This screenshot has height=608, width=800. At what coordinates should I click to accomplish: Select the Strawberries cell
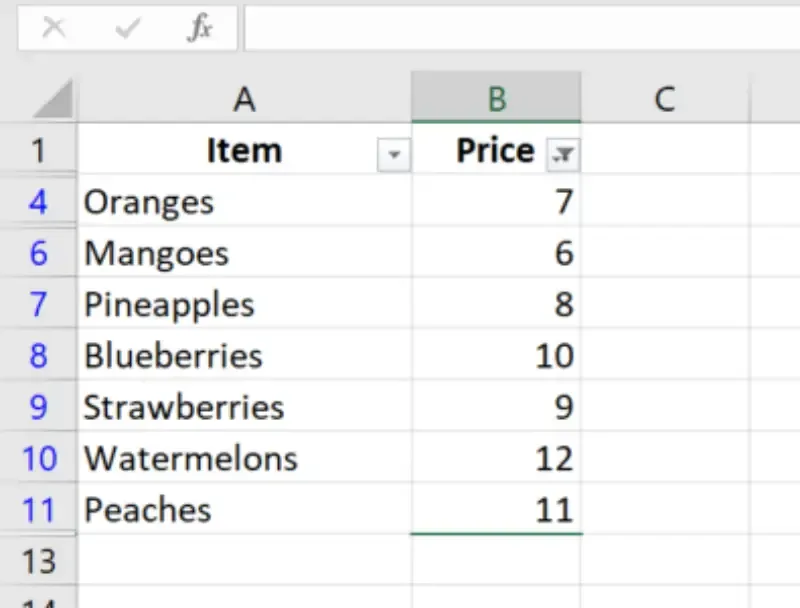[x=244, y=407]
